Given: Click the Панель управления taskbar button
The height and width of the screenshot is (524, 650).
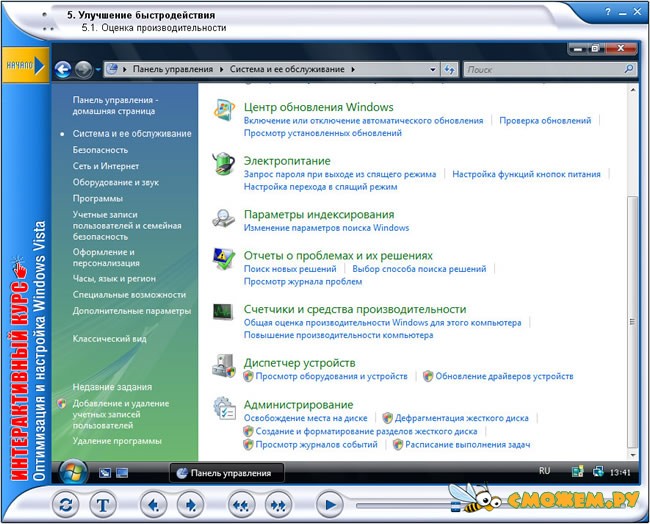Looking at the screenshot, I should click(x=227, y=473).
